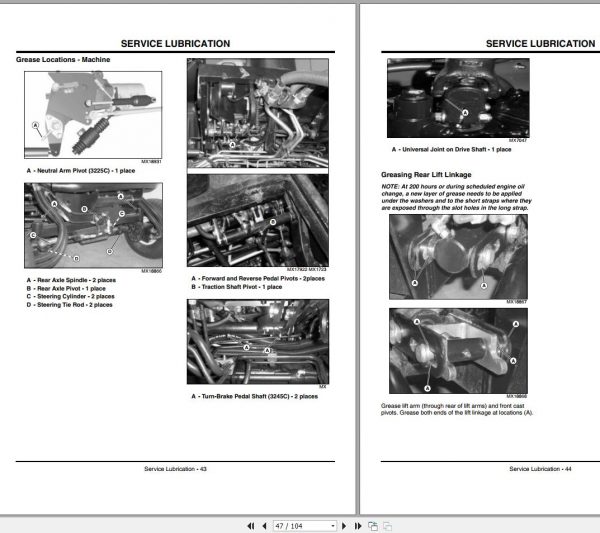
Task: Click the upper rear lift linkage photo
Action: (458, 257)
